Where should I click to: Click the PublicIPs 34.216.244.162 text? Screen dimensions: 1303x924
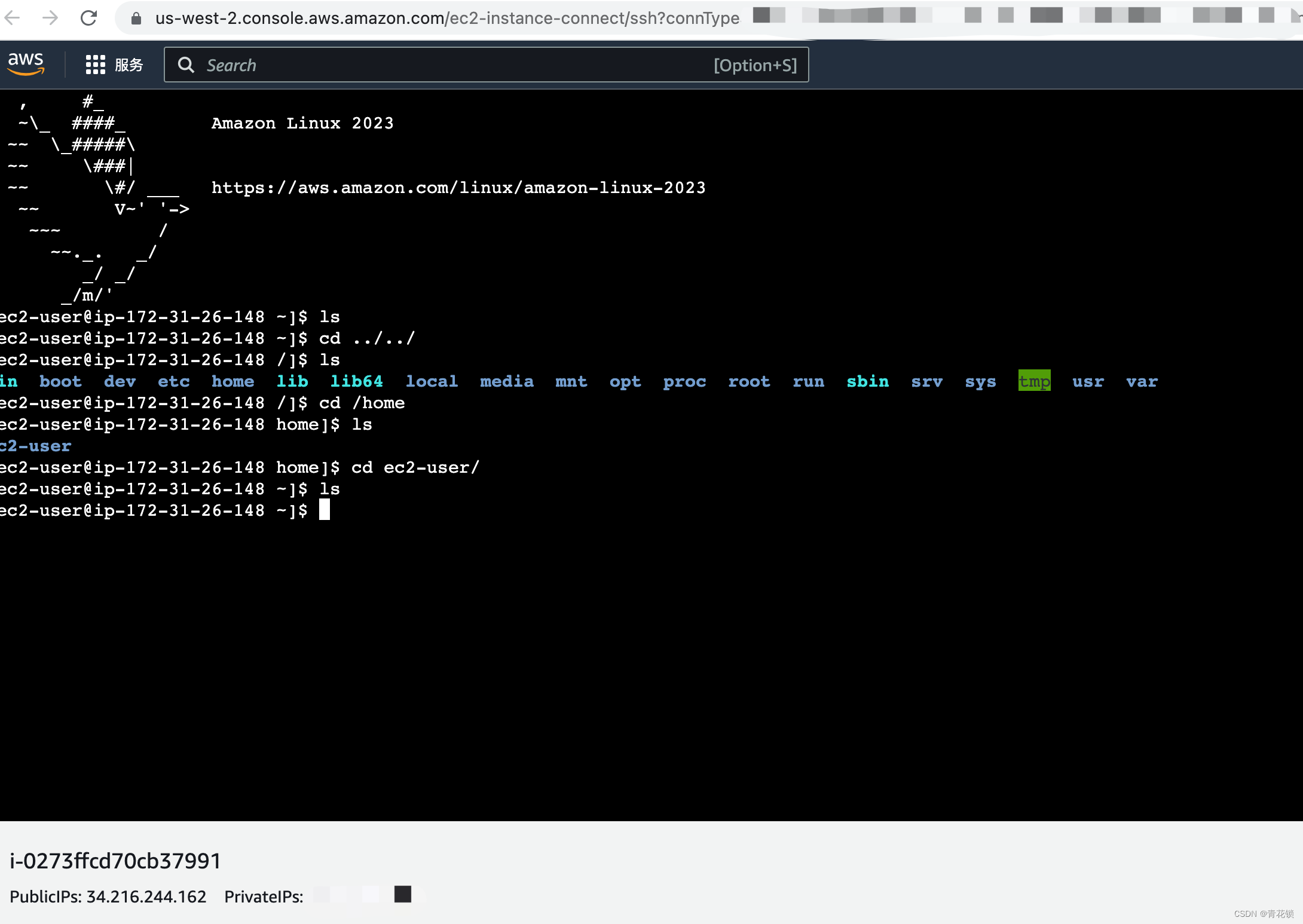click(108, 897)
